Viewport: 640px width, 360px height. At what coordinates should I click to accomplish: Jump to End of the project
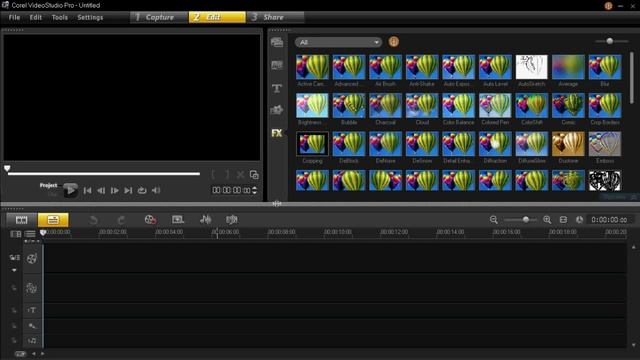[x=128, y=190]
